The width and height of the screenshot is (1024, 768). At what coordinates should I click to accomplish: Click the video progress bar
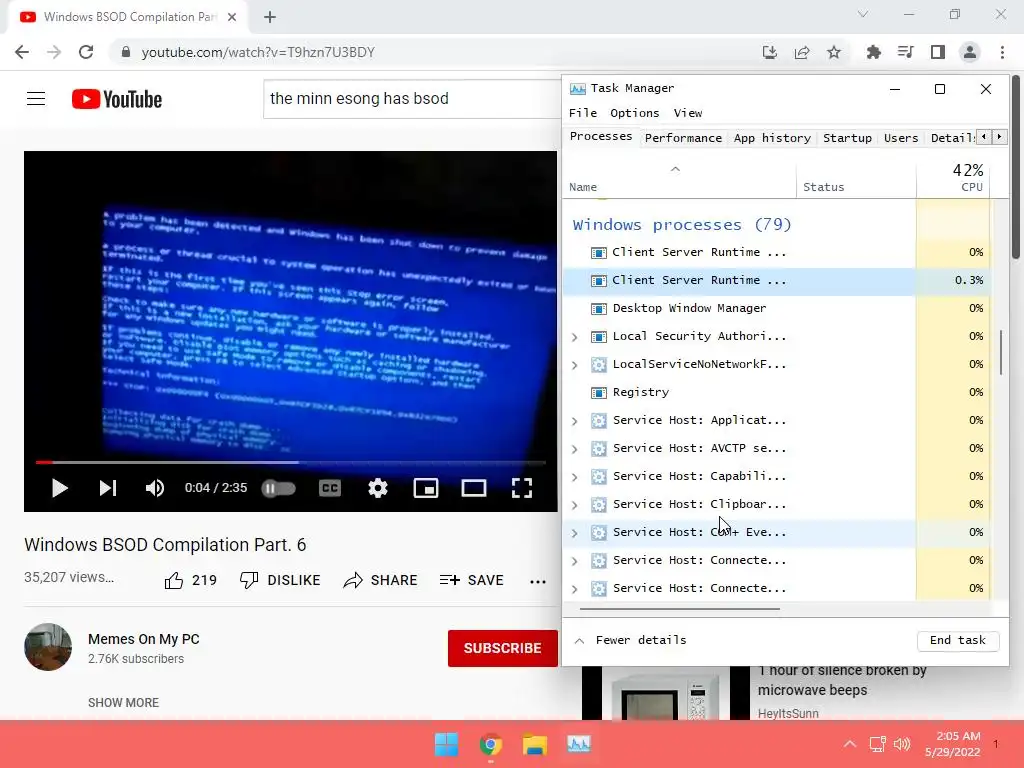291,462
